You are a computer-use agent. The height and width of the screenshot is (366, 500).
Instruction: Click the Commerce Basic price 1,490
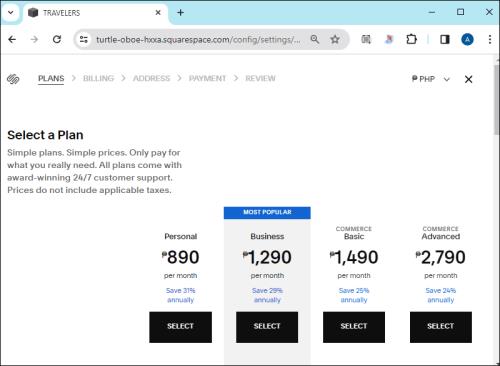click(x=354, y=257)
